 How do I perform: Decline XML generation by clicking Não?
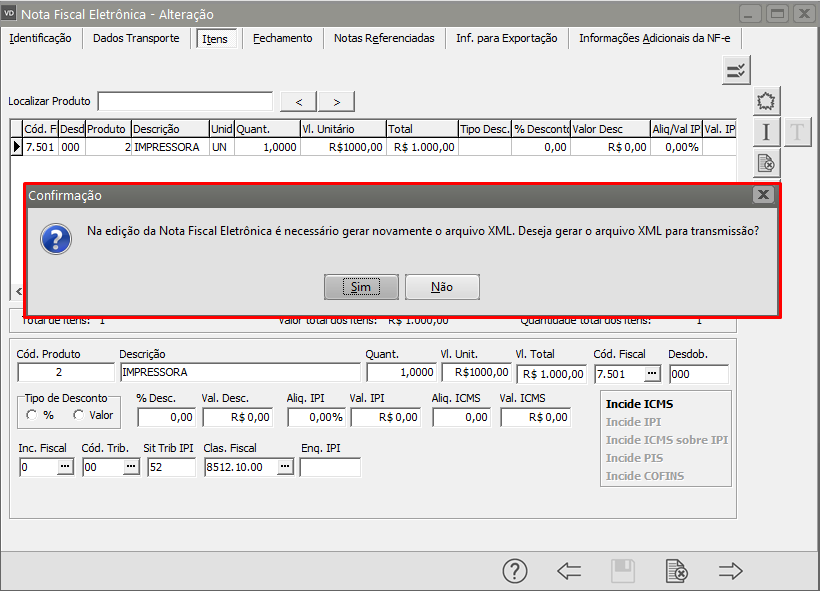(442, 287)
